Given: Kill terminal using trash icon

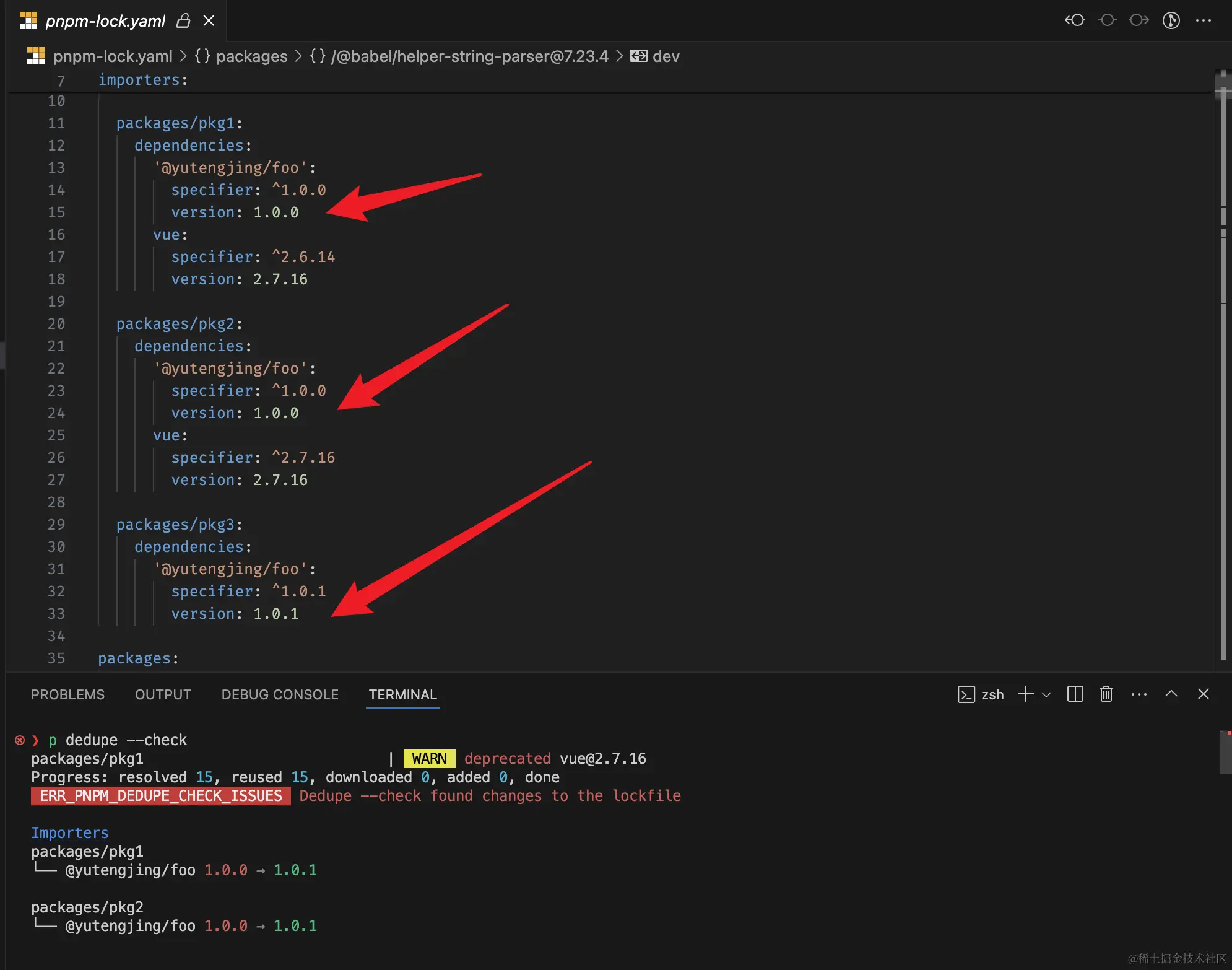Looking at the screenshot, I should click(1106, 694).
